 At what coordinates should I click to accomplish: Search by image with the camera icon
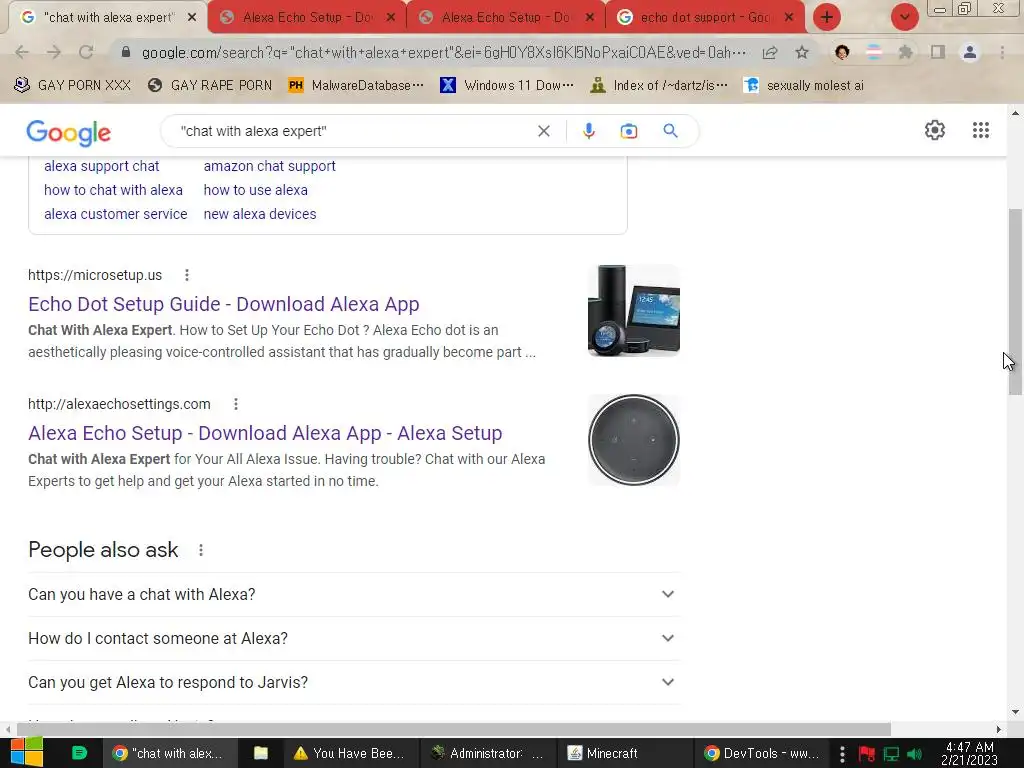pyautogui.click(x=629, y=131)
